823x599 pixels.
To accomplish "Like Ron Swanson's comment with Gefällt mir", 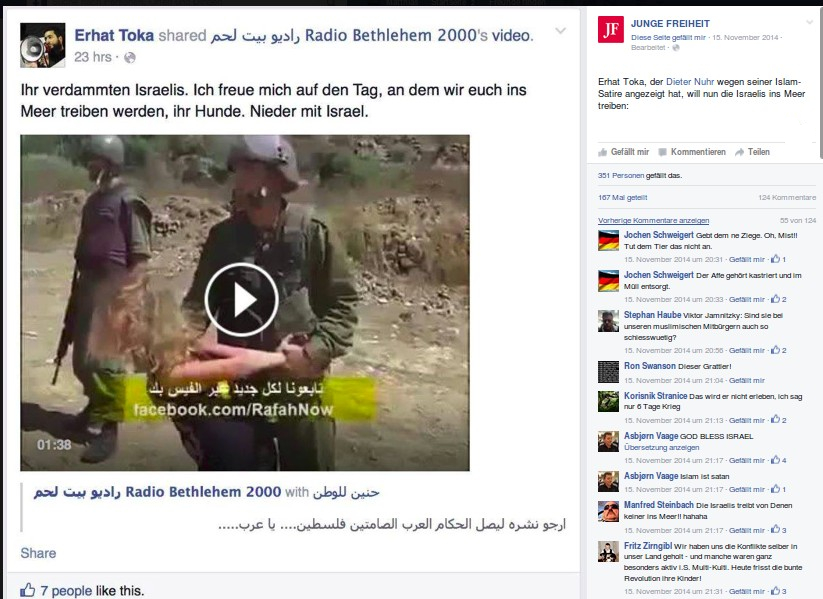I will click(746, 380).
